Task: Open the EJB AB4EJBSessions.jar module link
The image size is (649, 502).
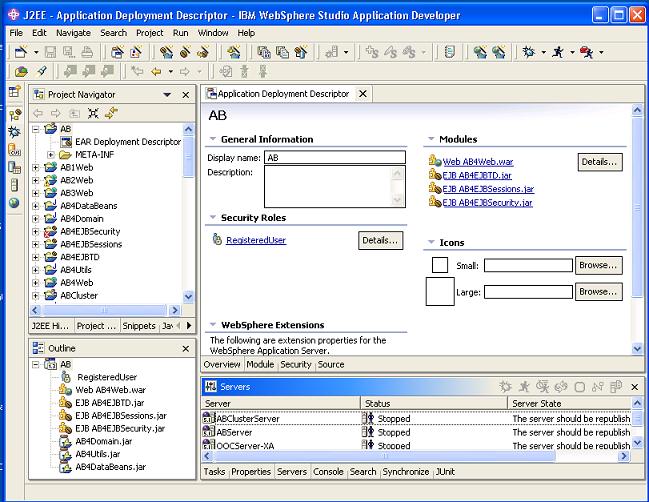Action: 488,189
